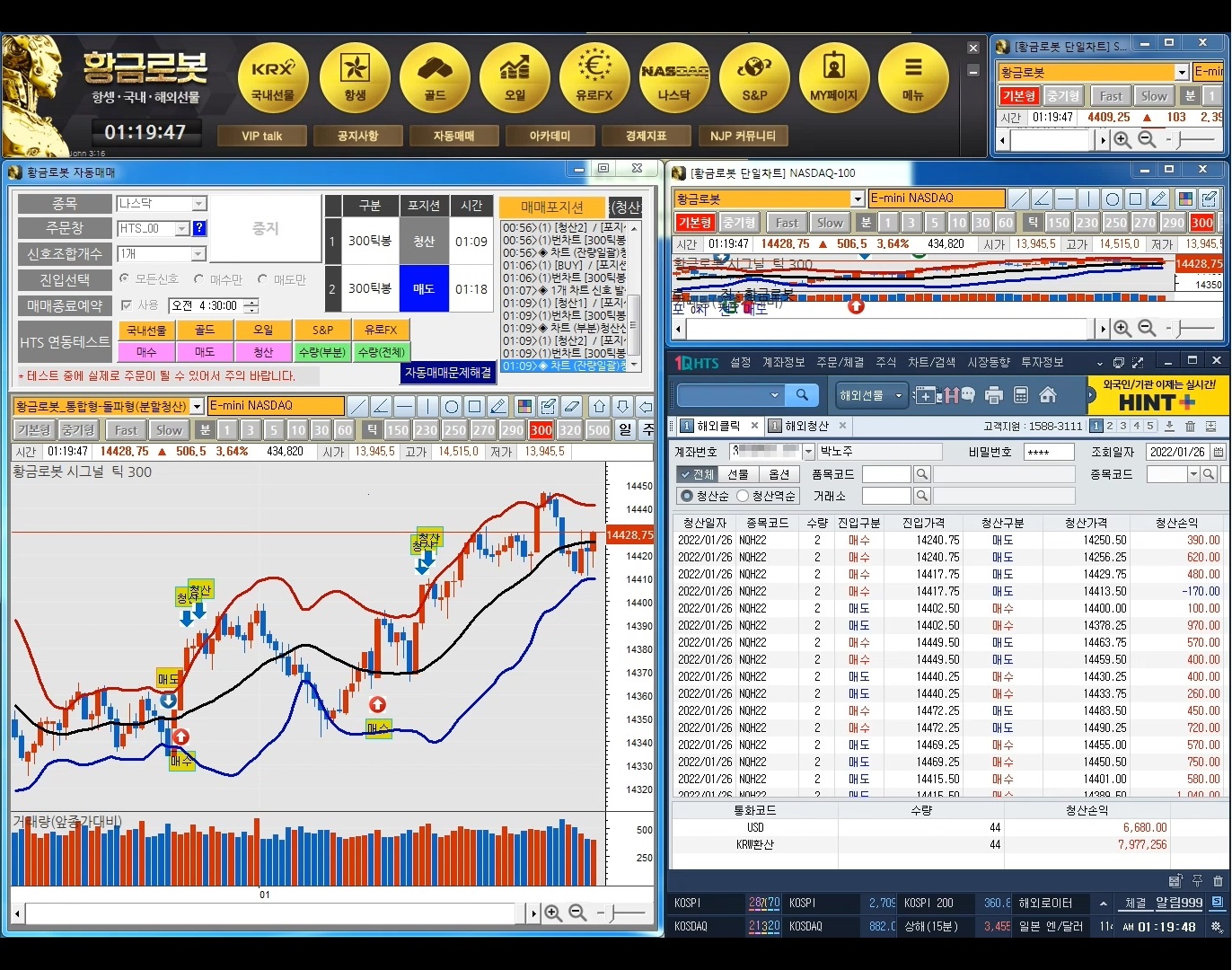
Task: Select angle line tool in main chart
Action: tap(381, 406)
